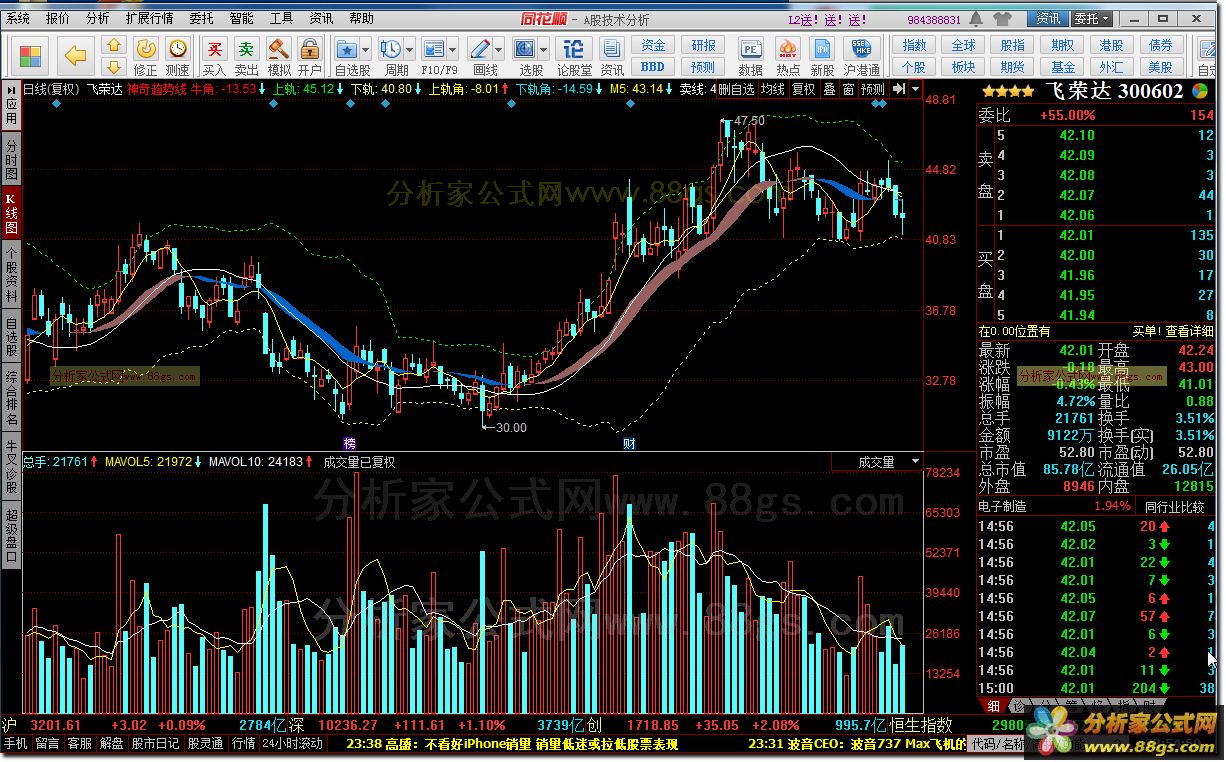Click the 资讯 button in the title bar
Image resolution: width=1226 pixels, height=762 pixels.
[x=1048, y=19]
